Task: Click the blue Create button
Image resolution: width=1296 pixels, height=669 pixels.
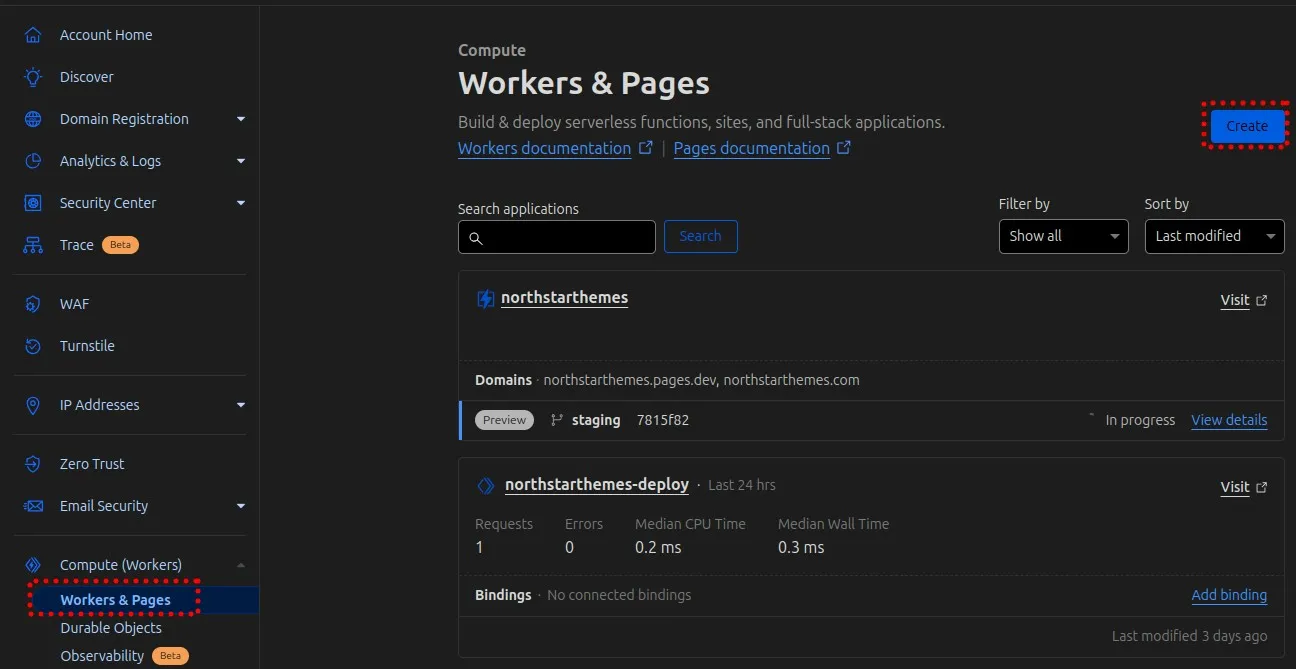Action: [x=1247, y=126]
